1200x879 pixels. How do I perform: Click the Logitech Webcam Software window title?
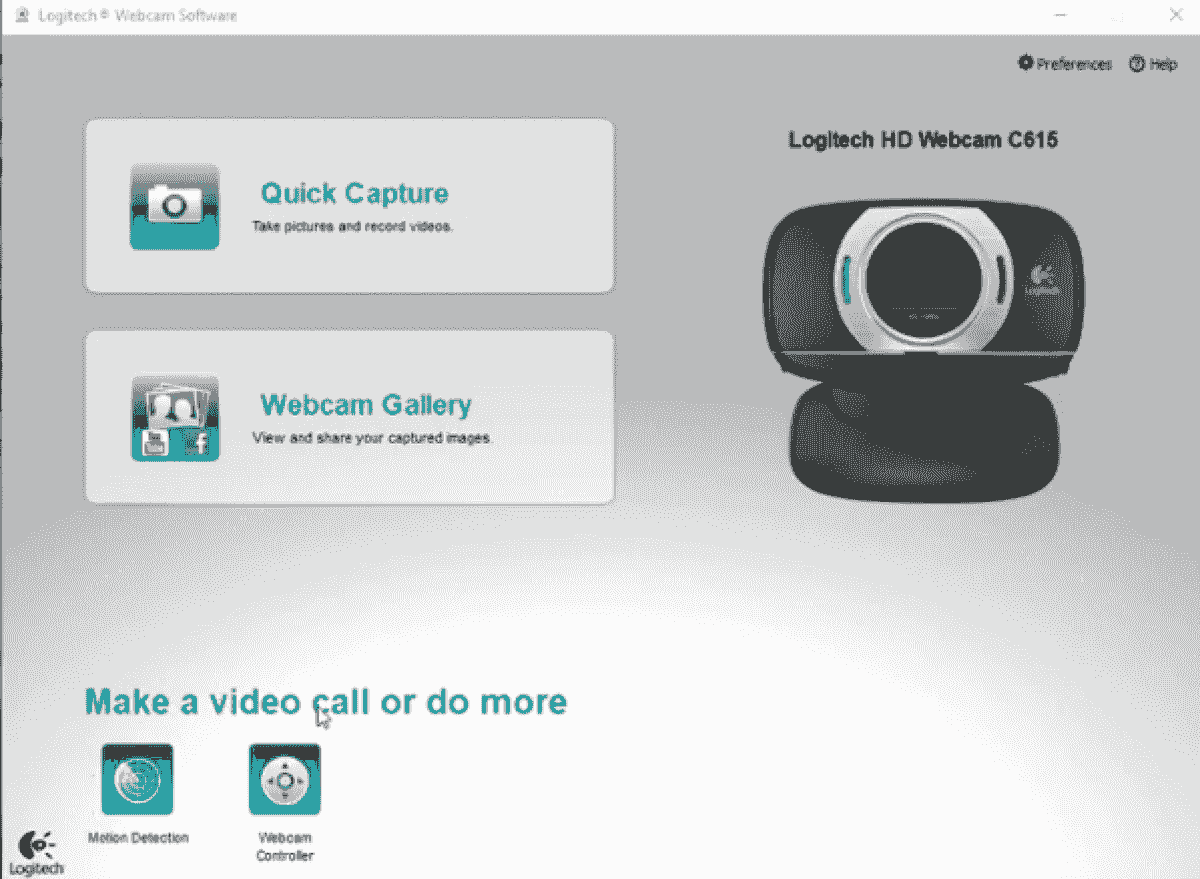click(x=138, y=16)
